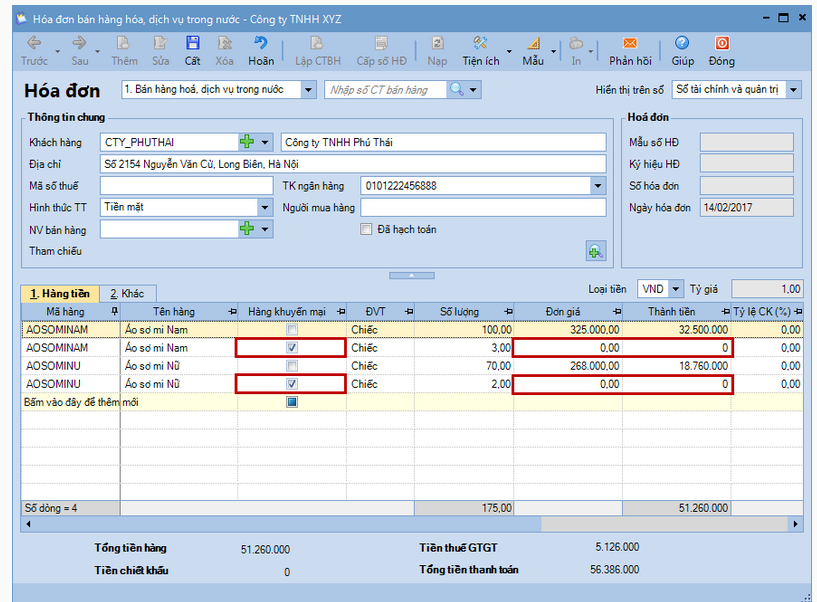Click the Mã số thuế input field
817x602 pixels.
point(187,186)
